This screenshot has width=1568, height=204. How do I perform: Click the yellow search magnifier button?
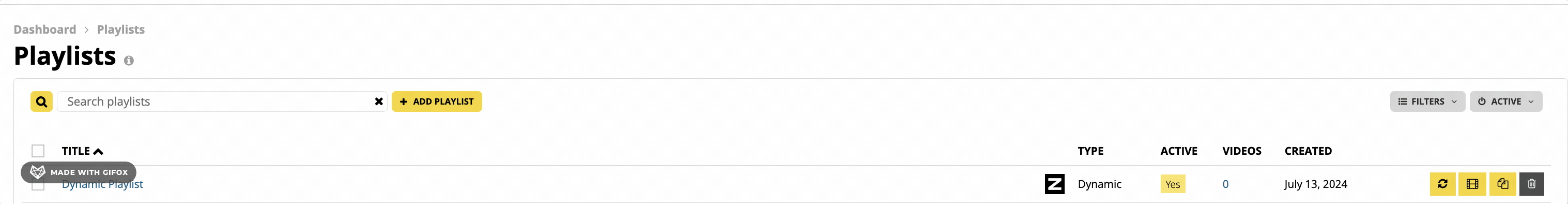[41, 101]
